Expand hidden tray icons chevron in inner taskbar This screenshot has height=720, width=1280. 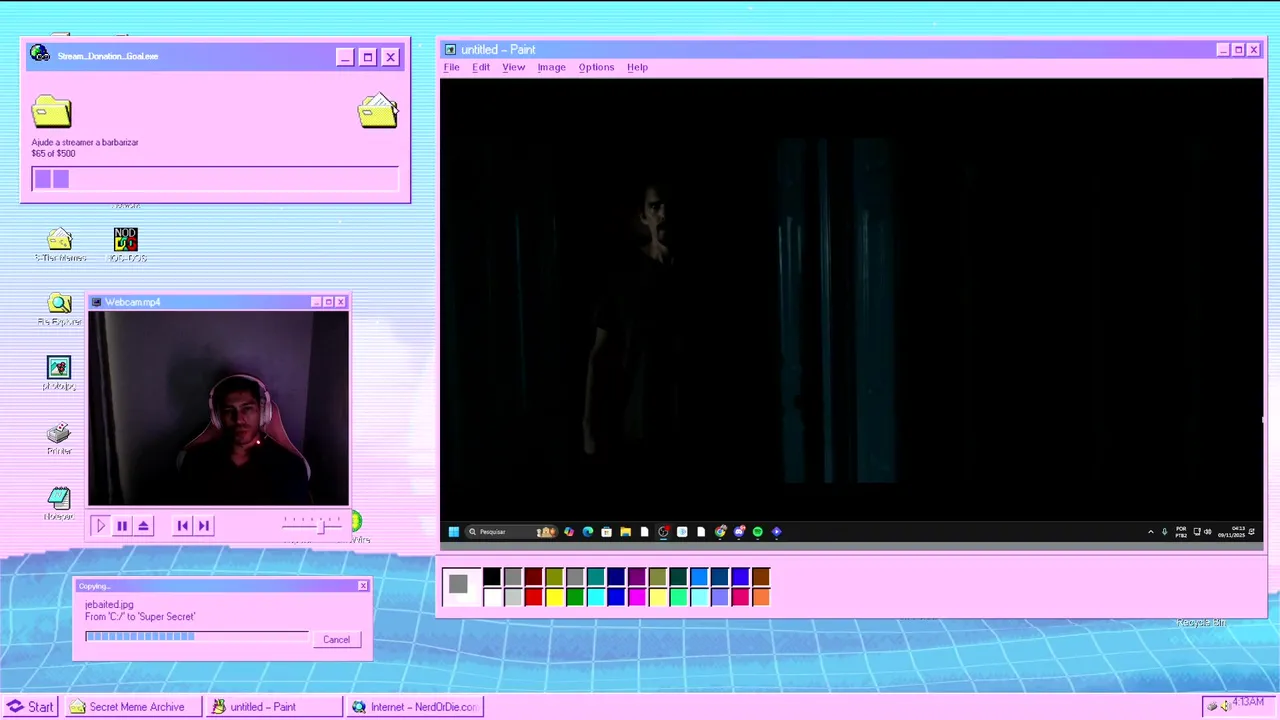coord(1151,532)
